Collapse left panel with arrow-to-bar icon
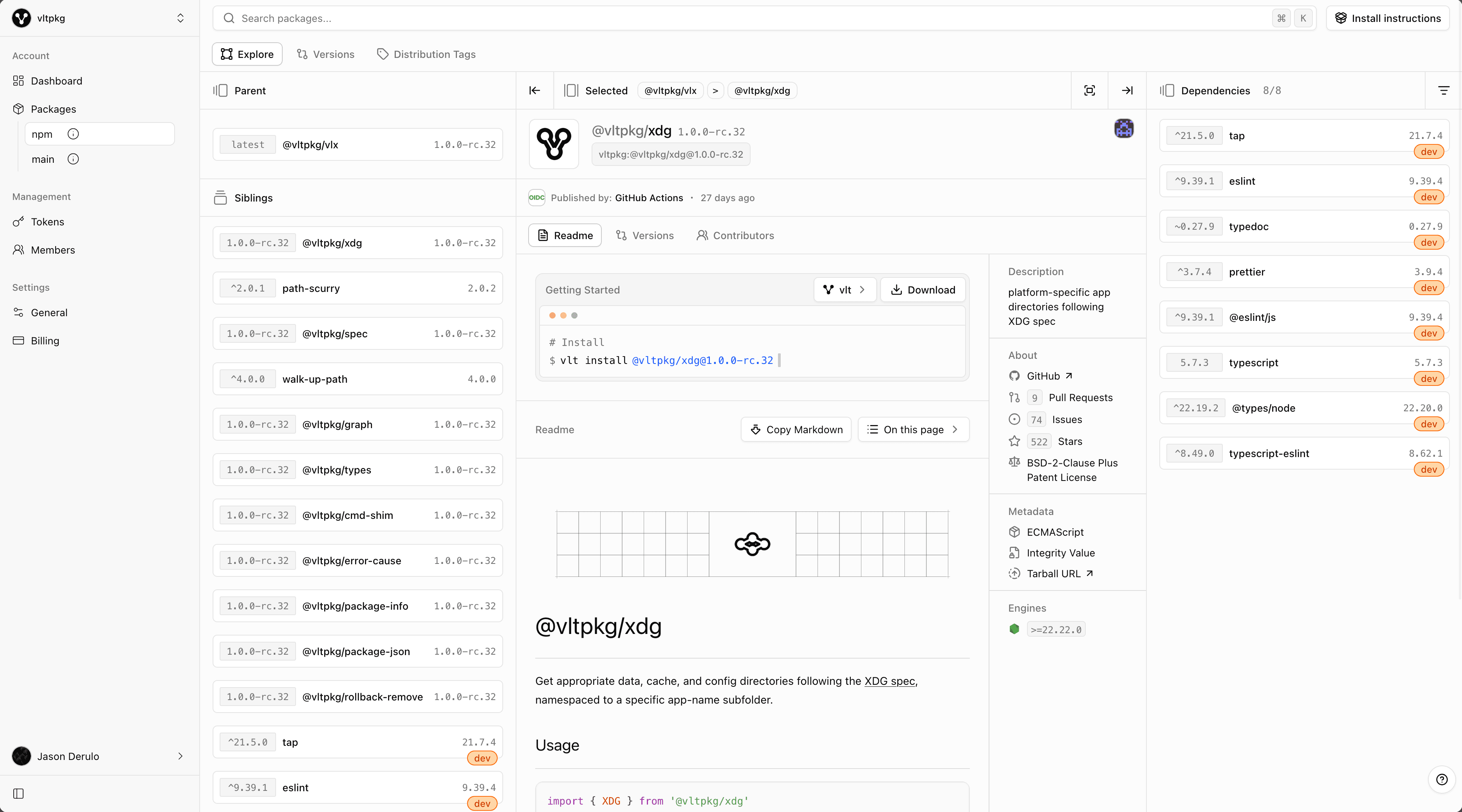This screenshot has height=812, width=1462. [x=534, y=90]
